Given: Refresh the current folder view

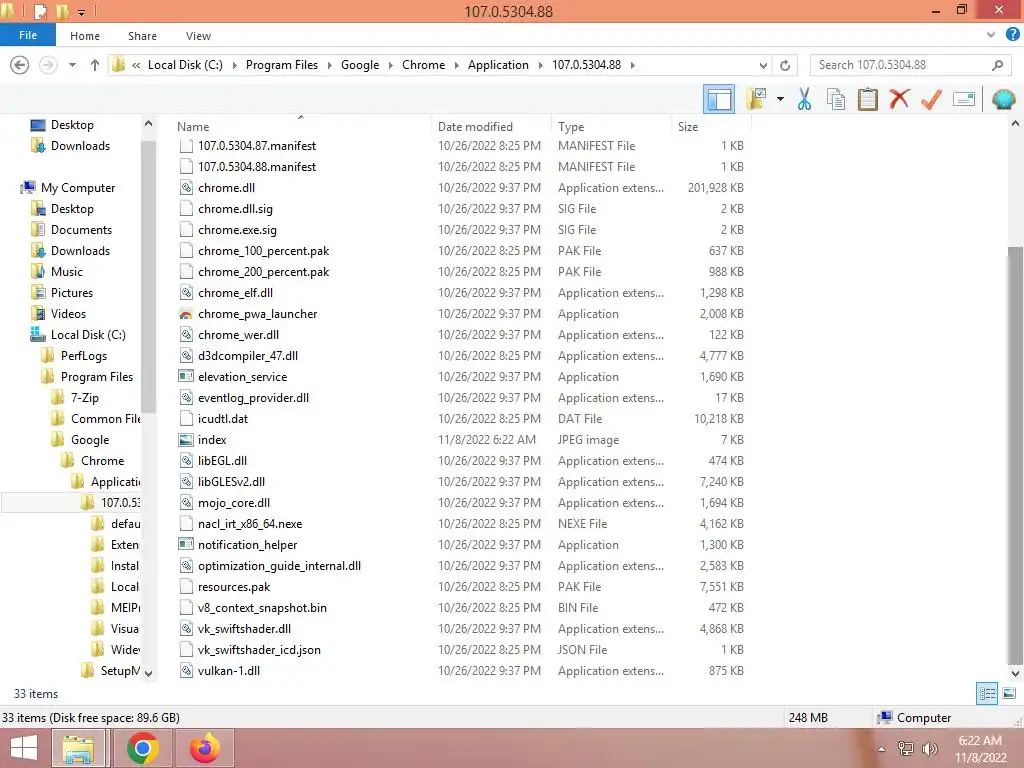Looking at the screenshot, I should coord(785,65).
